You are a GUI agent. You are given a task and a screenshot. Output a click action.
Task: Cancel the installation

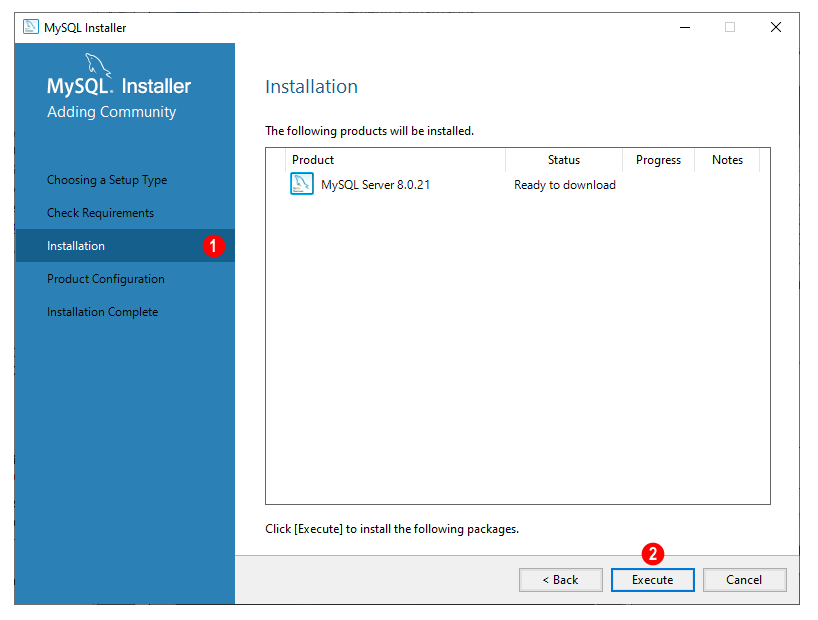click(744, 580)
